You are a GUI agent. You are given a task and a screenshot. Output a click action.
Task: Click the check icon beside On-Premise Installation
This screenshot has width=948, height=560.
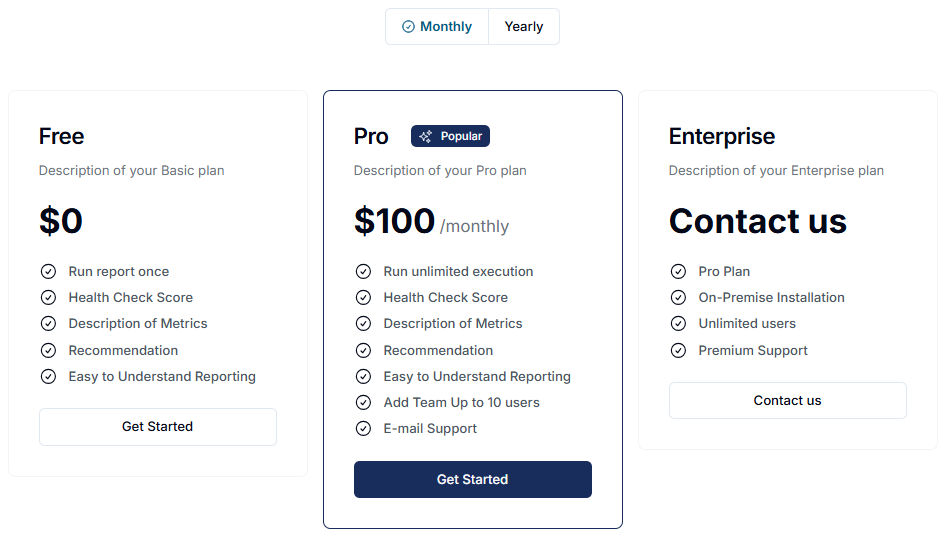tap(678, 298)
